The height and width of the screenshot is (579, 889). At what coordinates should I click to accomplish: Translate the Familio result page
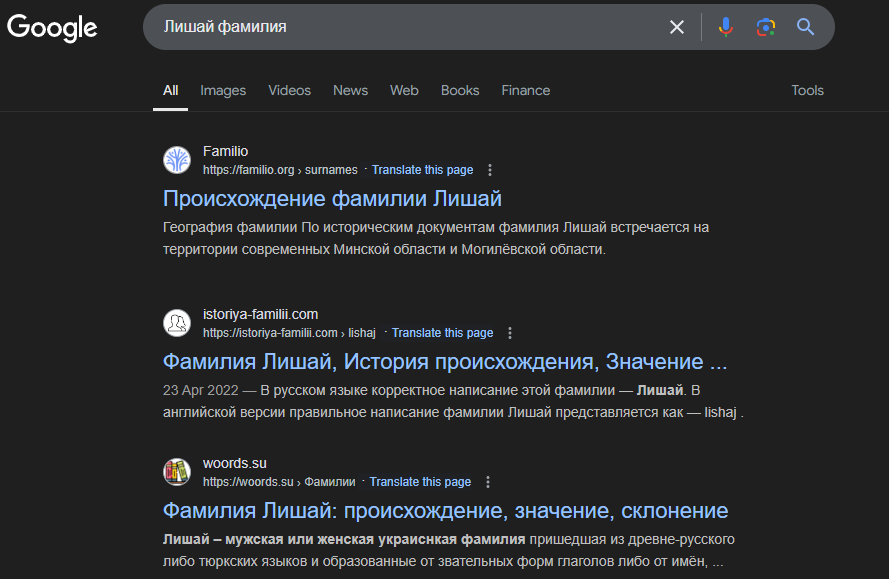coord(422,170)
